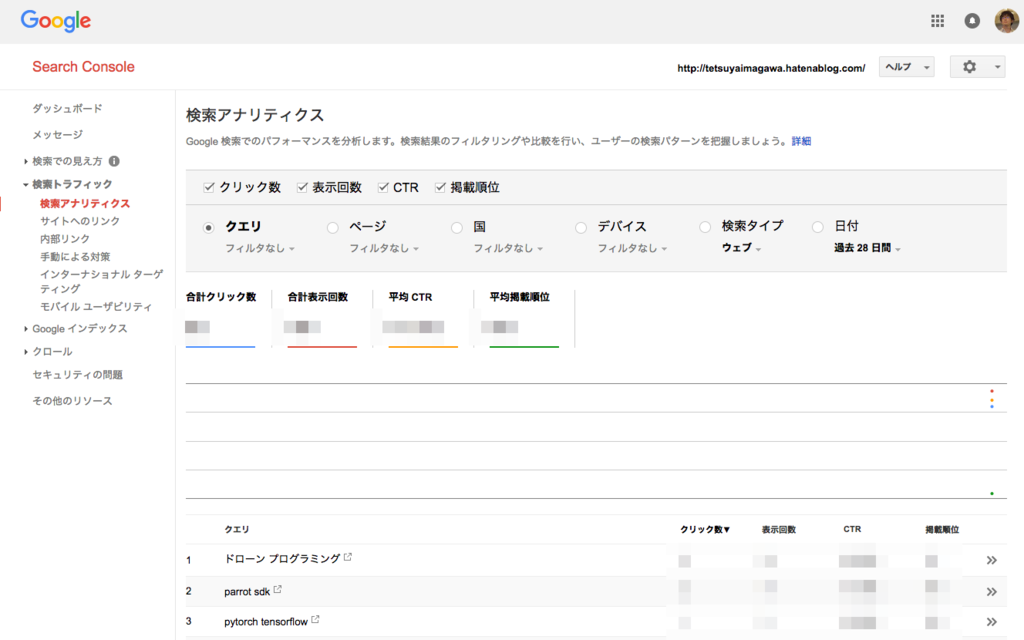Screen dimensions: 1024x640
Task: Open the ドローン プログラミング query
Action: pyautogui.click(x=282, y=559)
